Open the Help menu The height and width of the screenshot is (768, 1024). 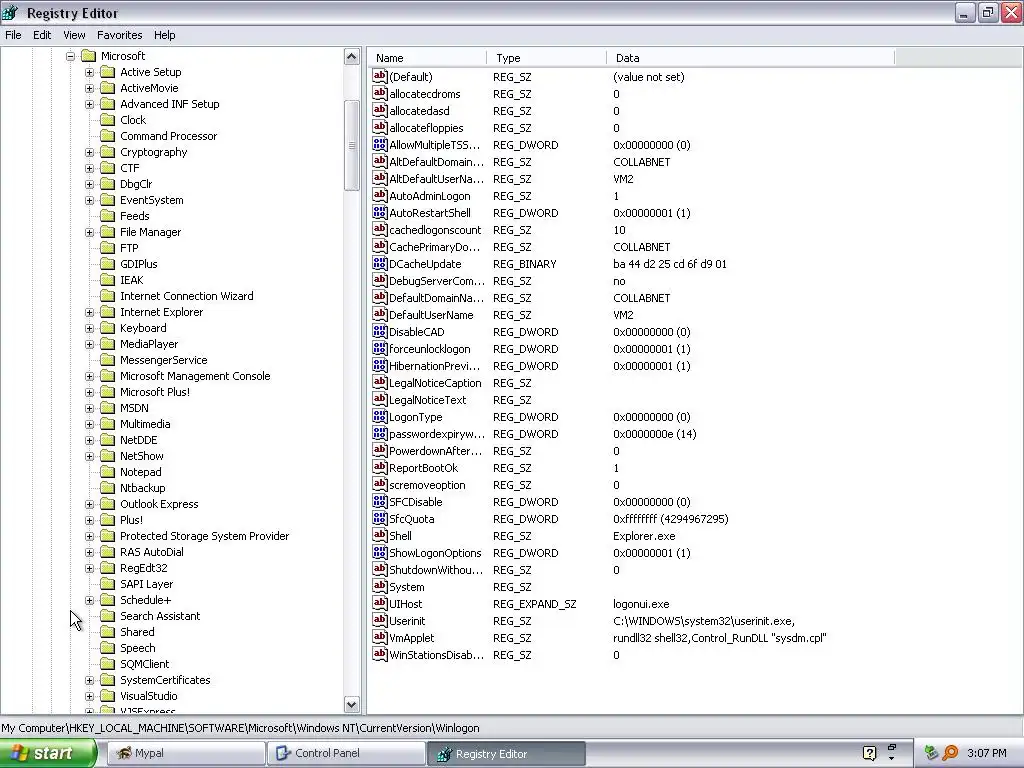pos(165,35)
